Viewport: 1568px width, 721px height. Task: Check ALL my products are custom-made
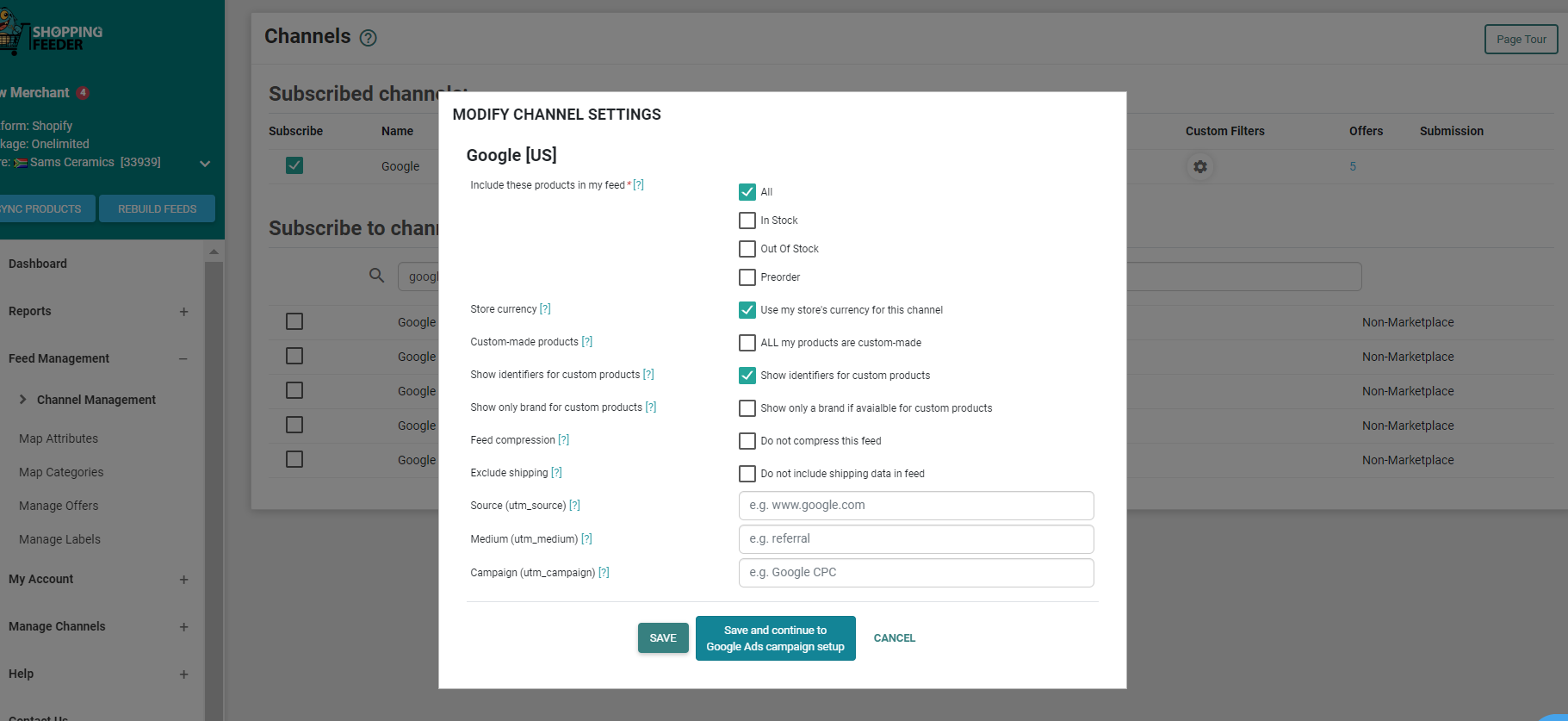click(x=747, y=343)
